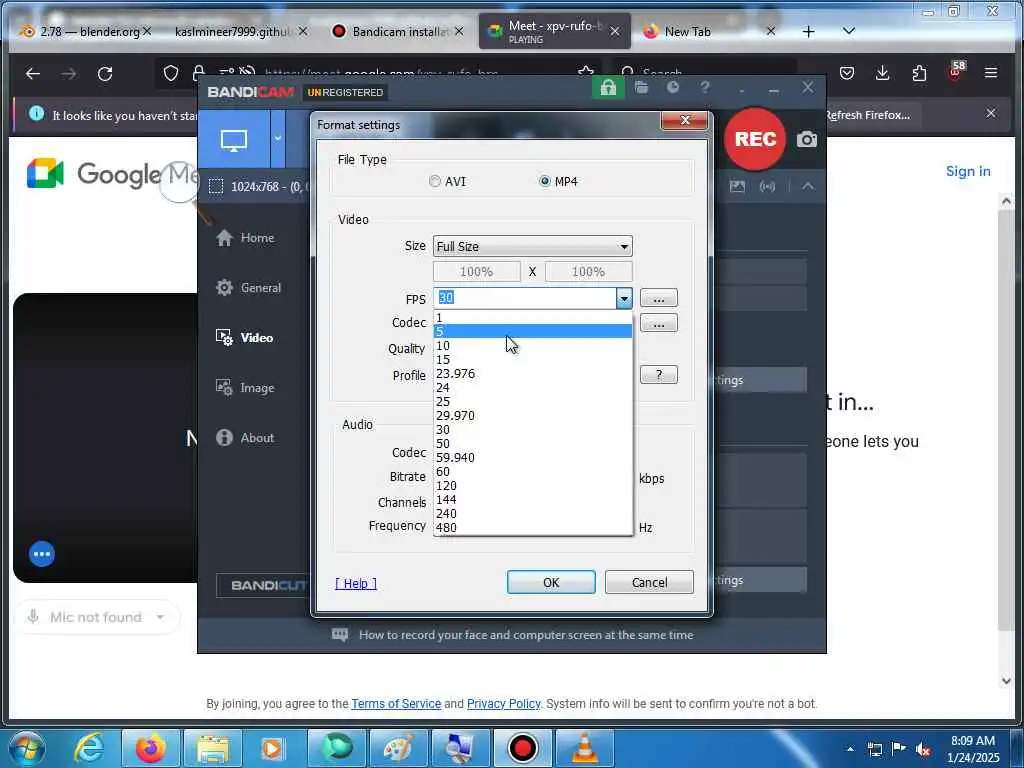Open the About section in Bandicam sidebar

click(x=245, y=438)
